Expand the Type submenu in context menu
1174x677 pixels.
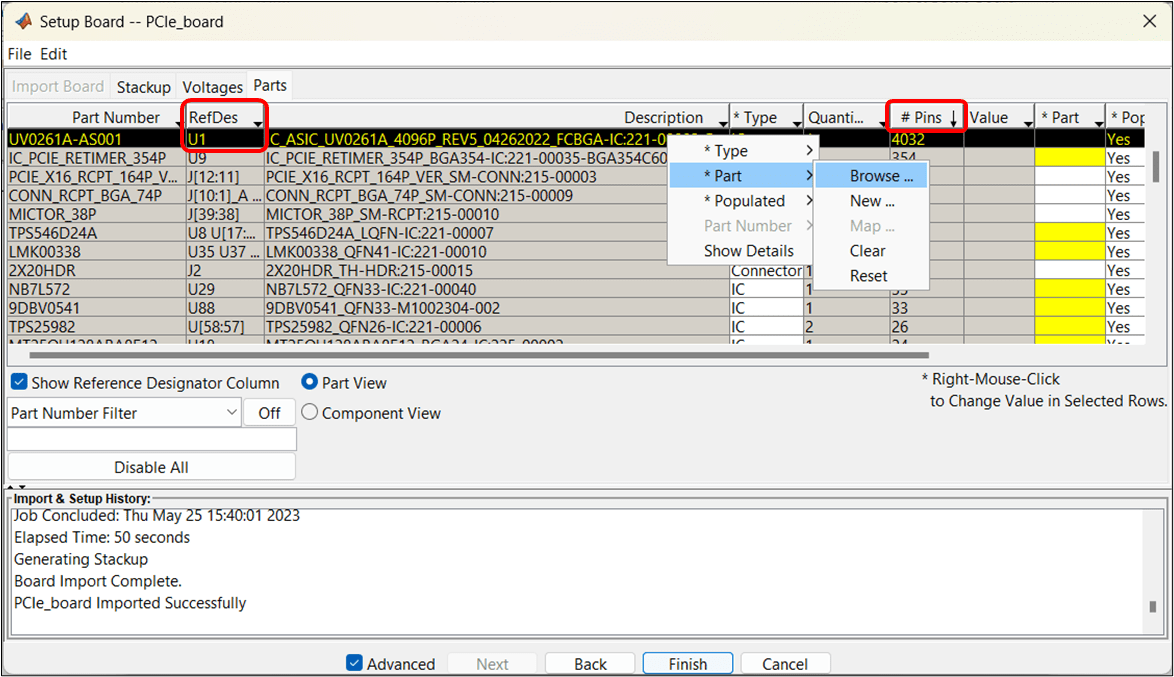(x=743, y=151)
